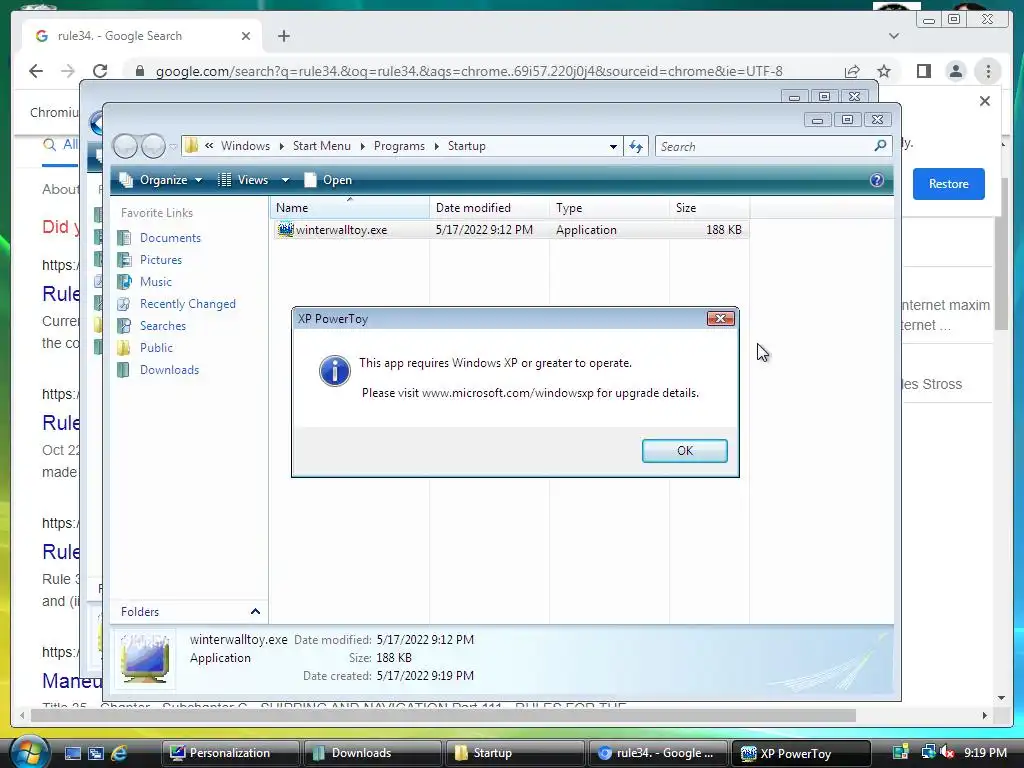Screen dimensions: 1024x768
Task: Bookmark this page star icon
Action: (884, 71)
